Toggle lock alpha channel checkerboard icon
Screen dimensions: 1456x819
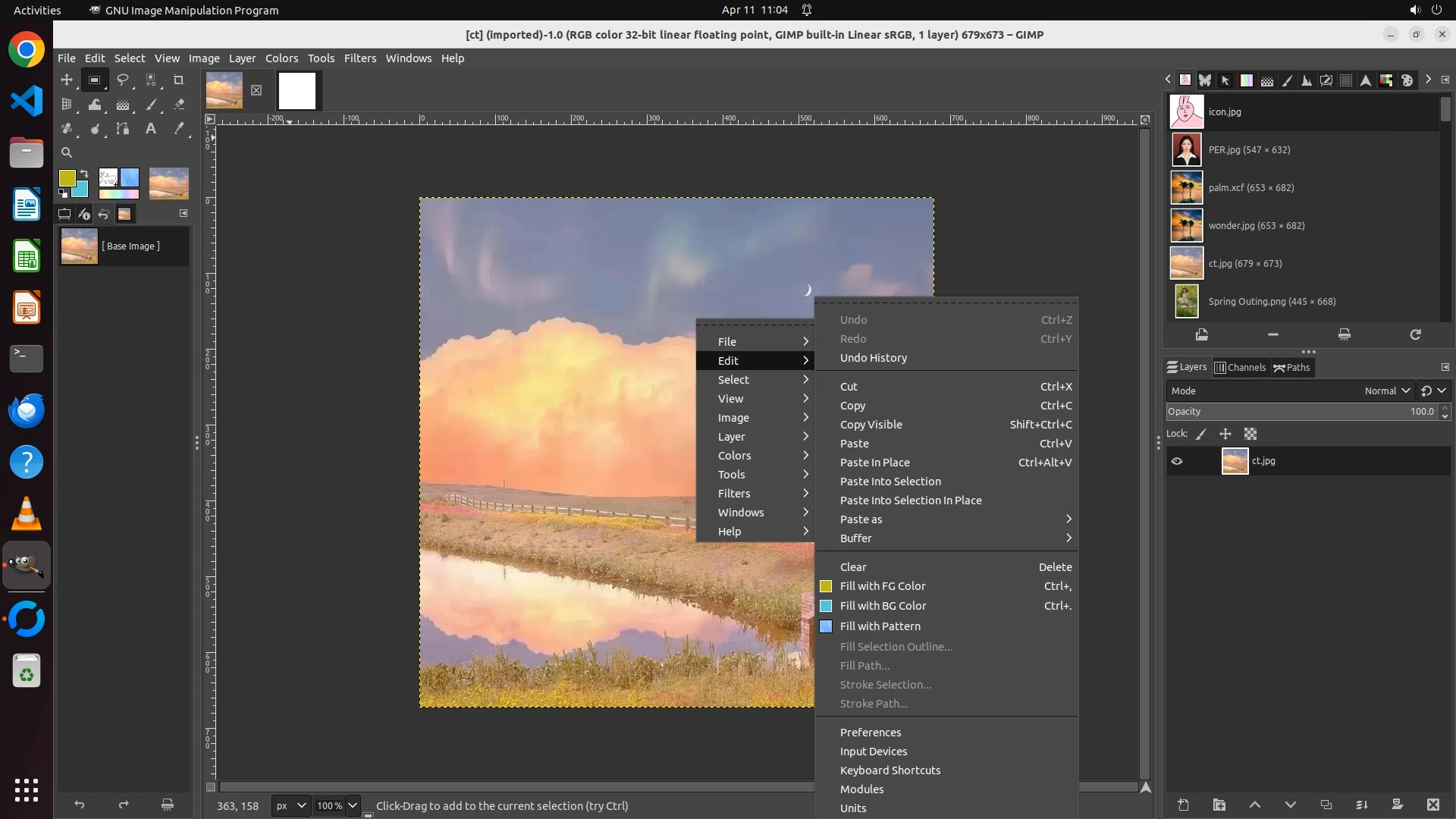point(1250,434)
